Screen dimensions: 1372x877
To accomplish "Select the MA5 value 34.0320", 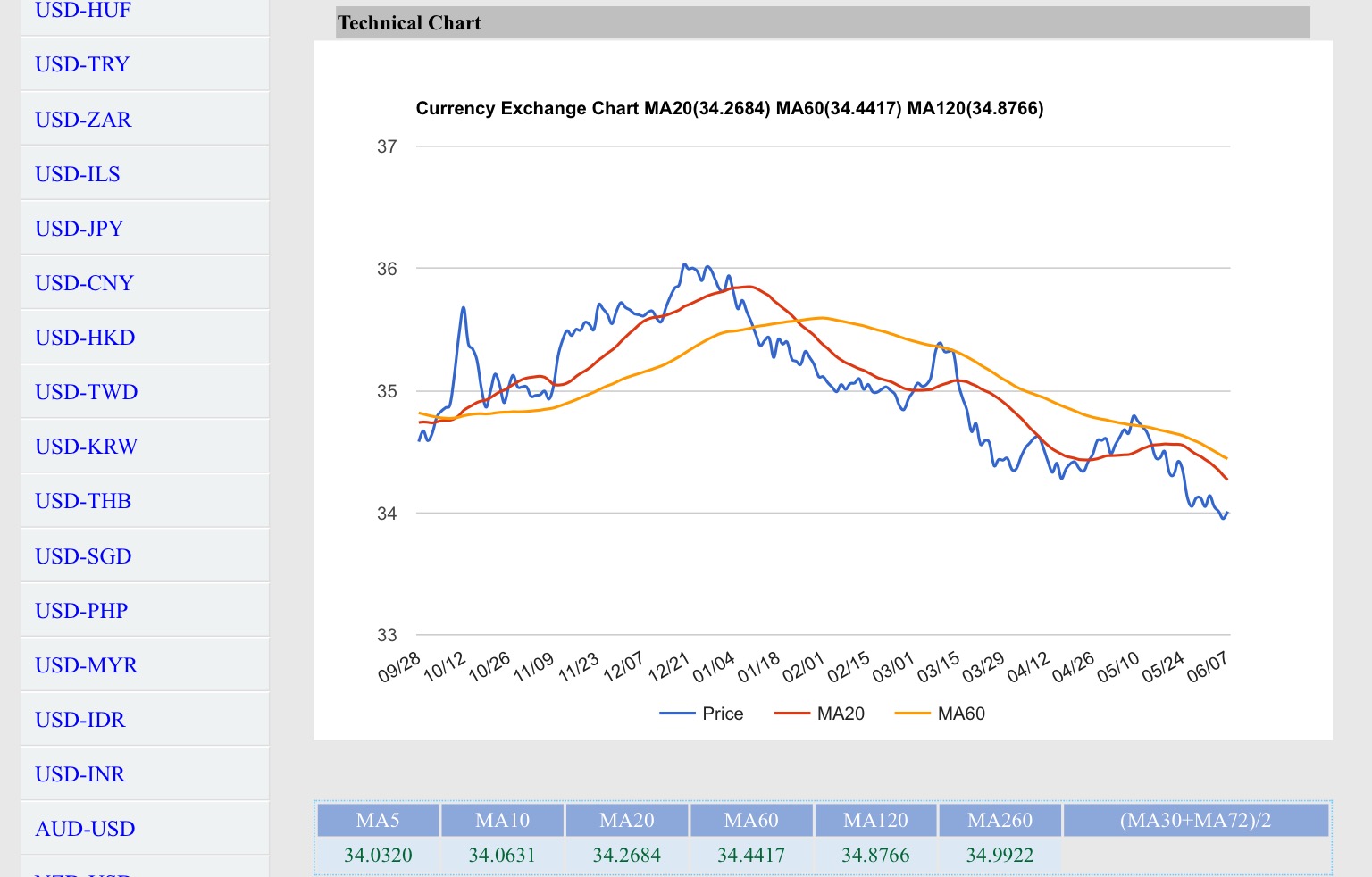I will 378,855.
